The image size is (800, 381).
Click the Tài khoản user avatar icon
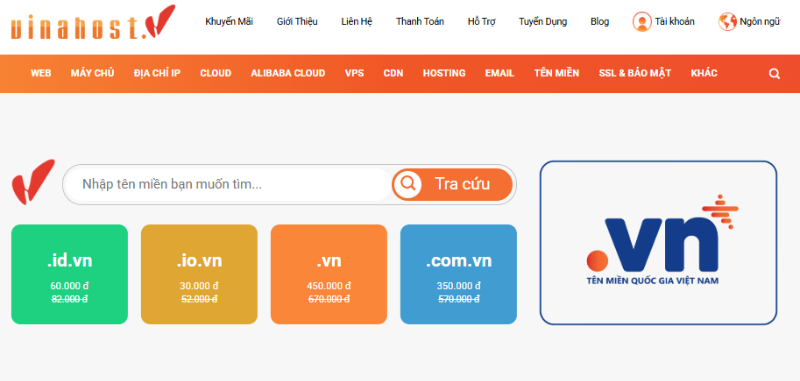[x=642, y=22]
